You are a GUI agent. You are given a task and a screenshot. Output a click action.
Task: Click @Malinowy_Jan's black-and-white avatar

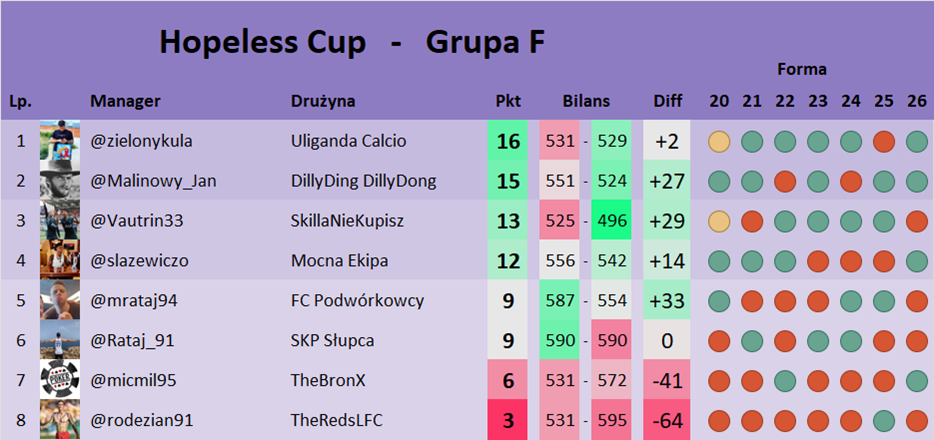click(59, 181)
